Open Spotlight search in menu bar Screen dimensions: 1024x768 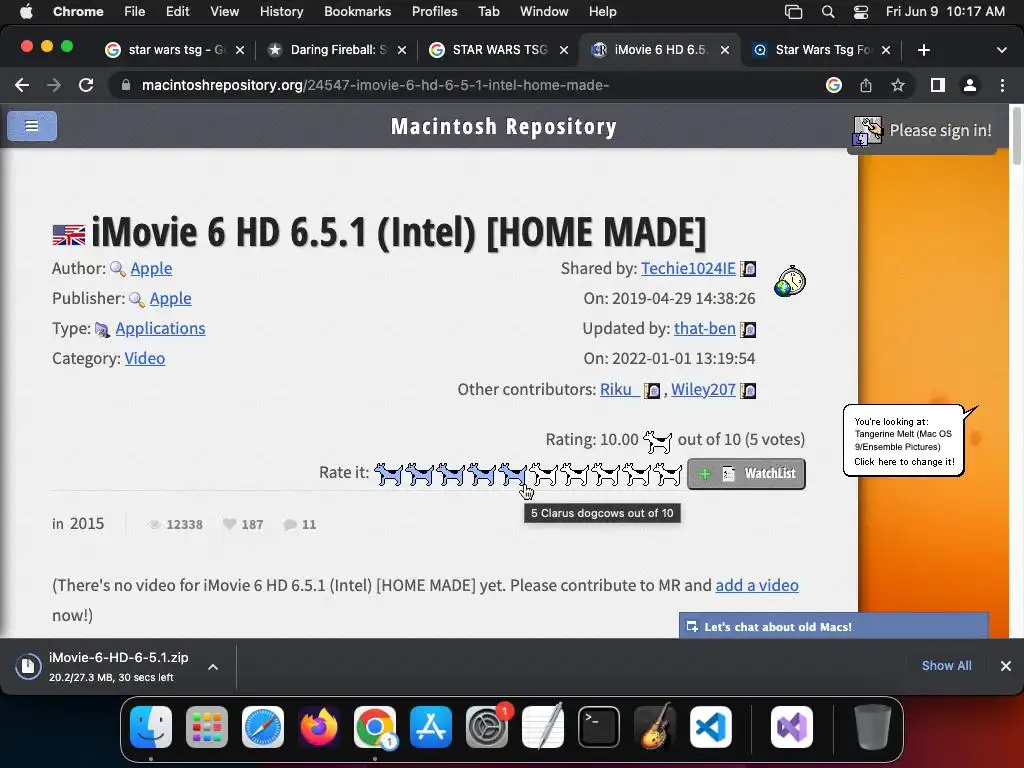tap(827, 12)
